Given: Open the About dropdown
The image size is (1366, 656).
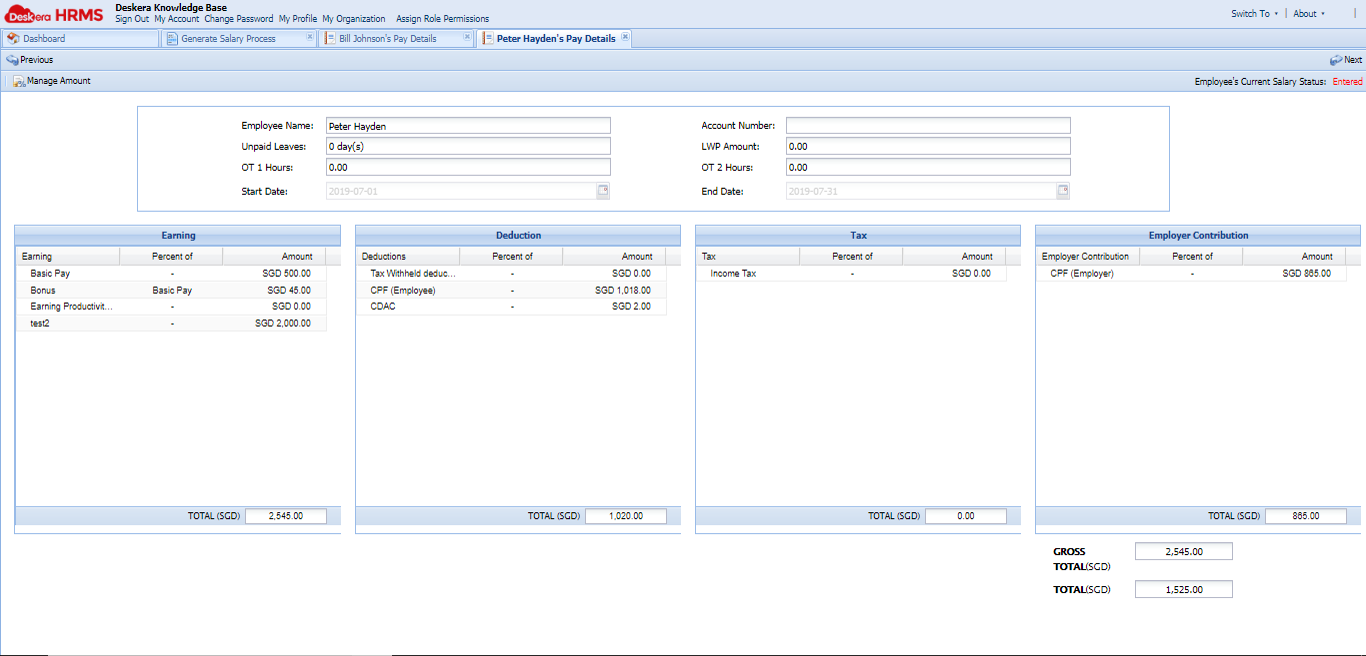Looking at the screenshot, I should tap(1308, 13).
